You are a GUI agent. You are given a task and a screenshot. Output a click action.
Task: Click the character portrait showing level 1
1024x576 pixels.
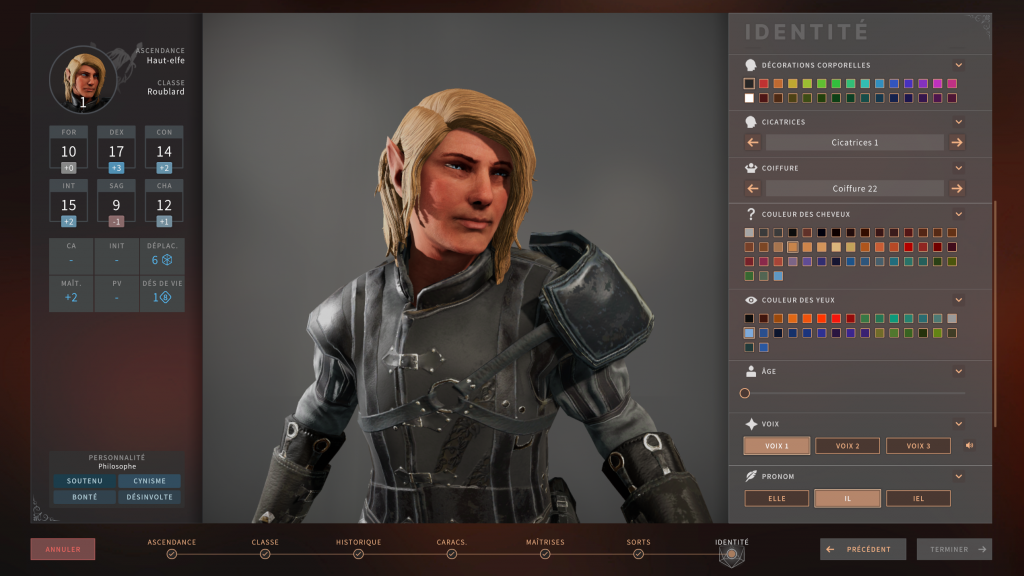(x=81, y=80)
